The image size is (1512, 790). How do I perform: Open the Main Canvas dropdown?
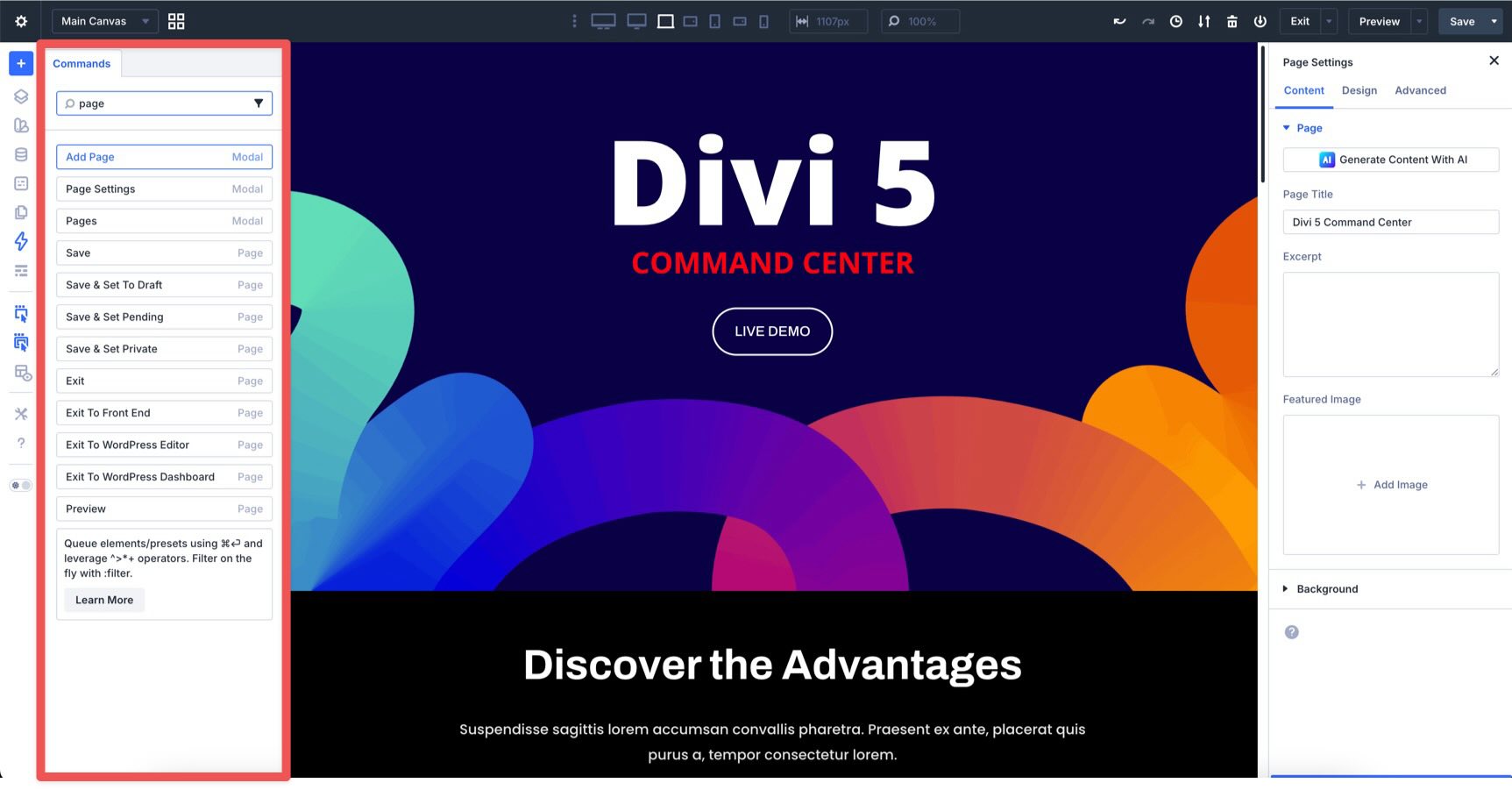(103, 20)
